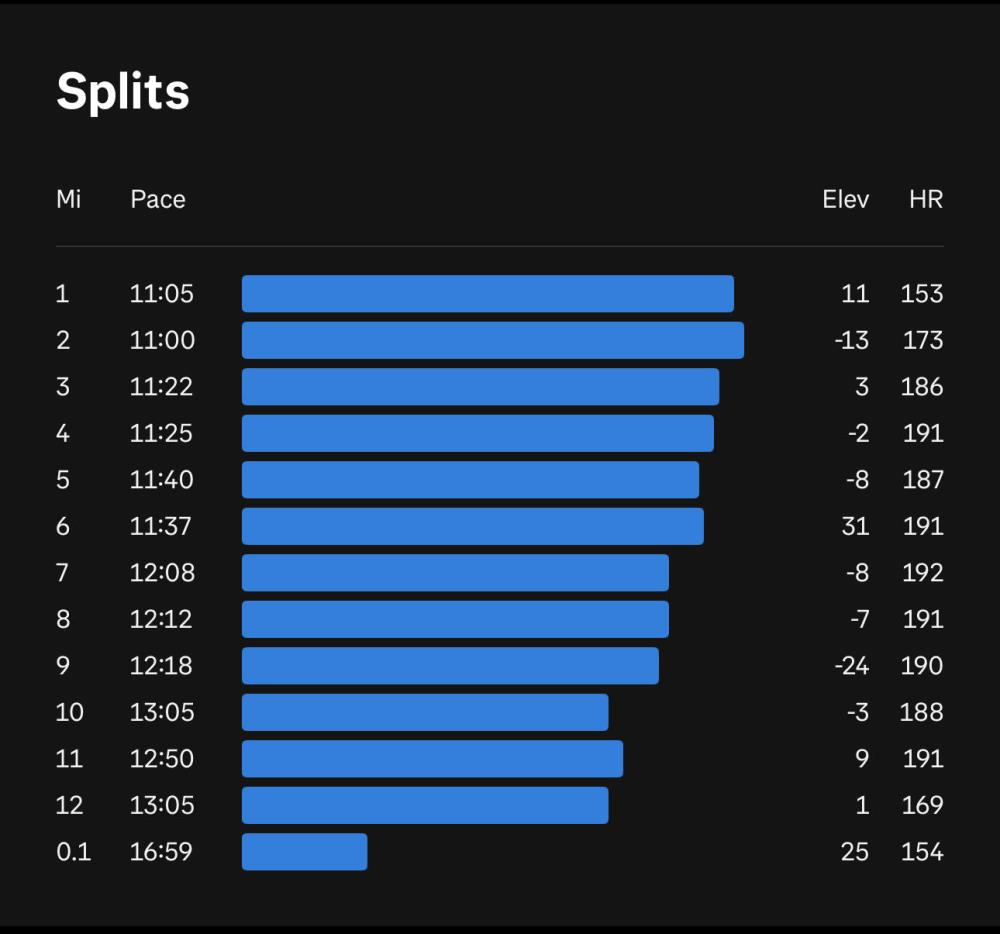Click the pace bar for mile 1
The width and height of the screenshot is (1000, 934).
tap(487, 294)
